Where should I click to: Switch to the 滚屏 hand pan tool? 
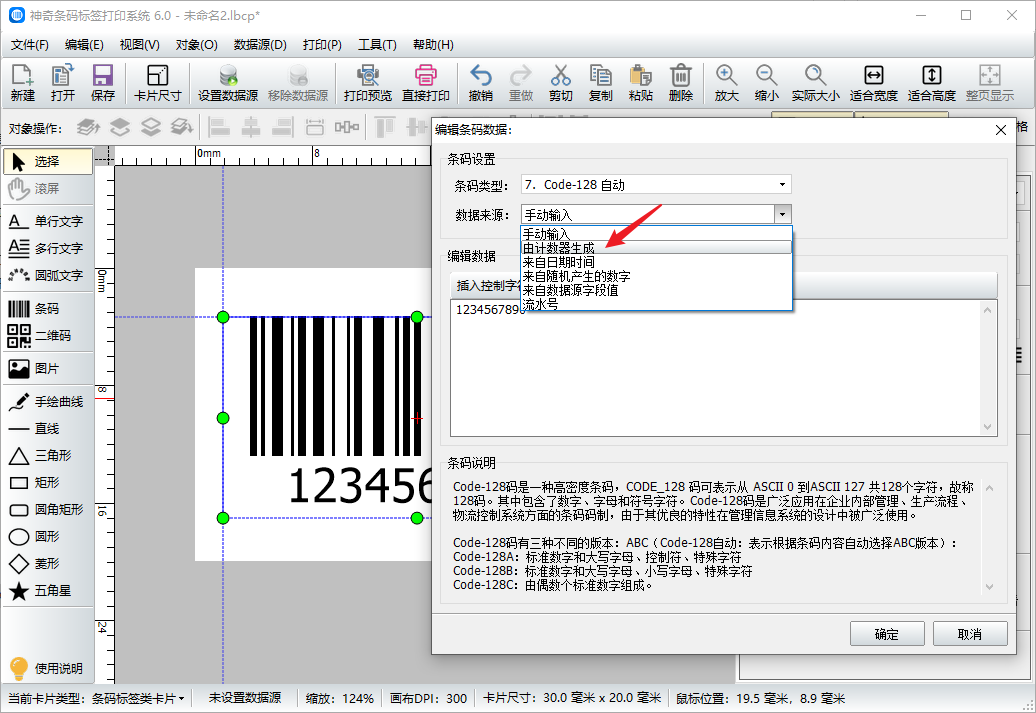[x=48, y=188]
